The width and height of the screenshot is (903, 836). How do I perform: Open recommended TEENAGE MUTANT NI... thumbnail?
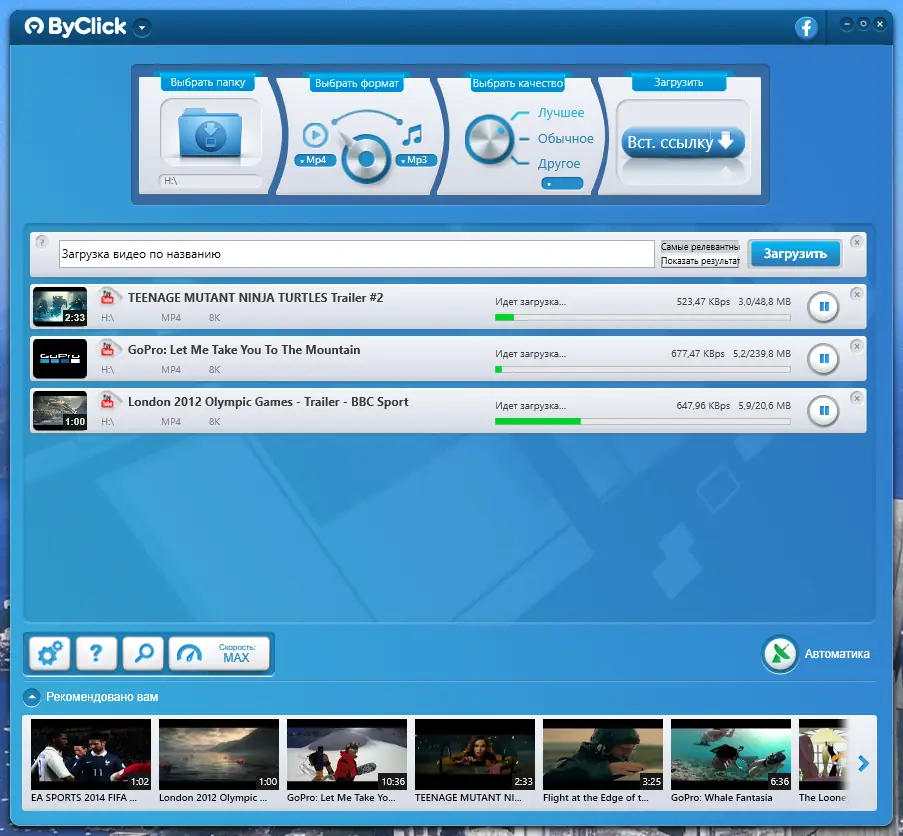pyautogui.click(x=475, y=754)
